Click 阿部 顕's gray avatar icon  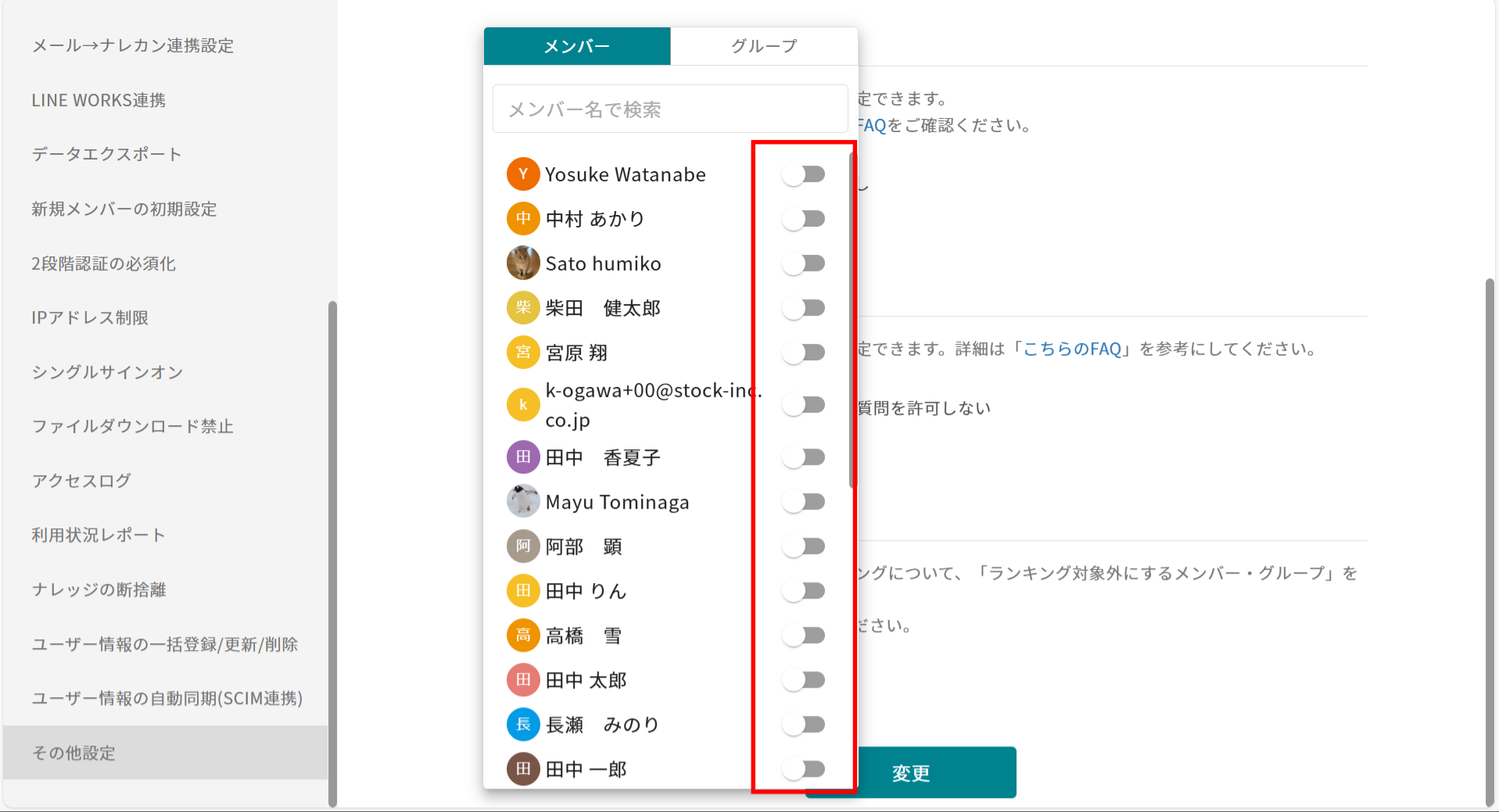(523, 546)
